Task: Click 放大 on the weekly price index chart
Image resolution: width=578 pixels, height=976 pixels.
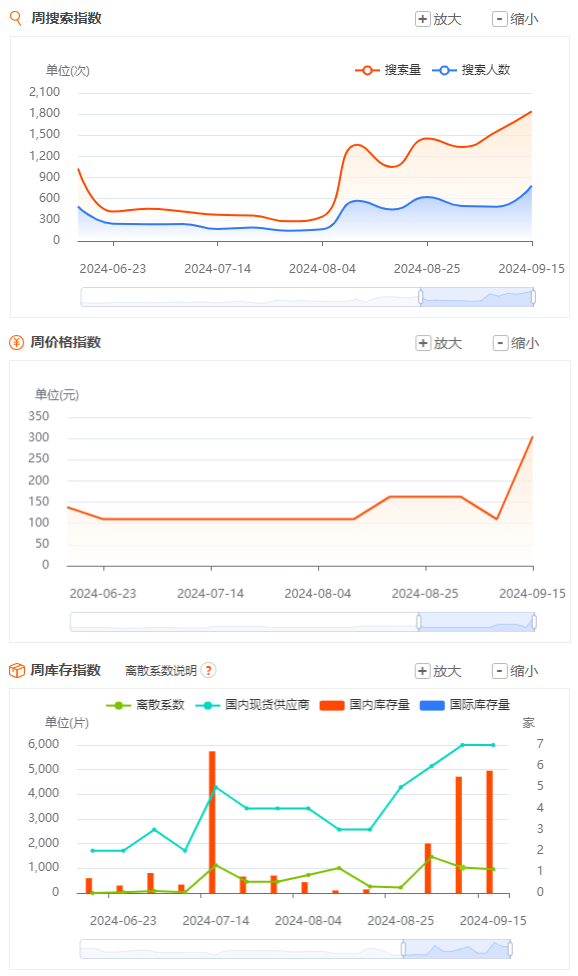Action: click(439, 343)
